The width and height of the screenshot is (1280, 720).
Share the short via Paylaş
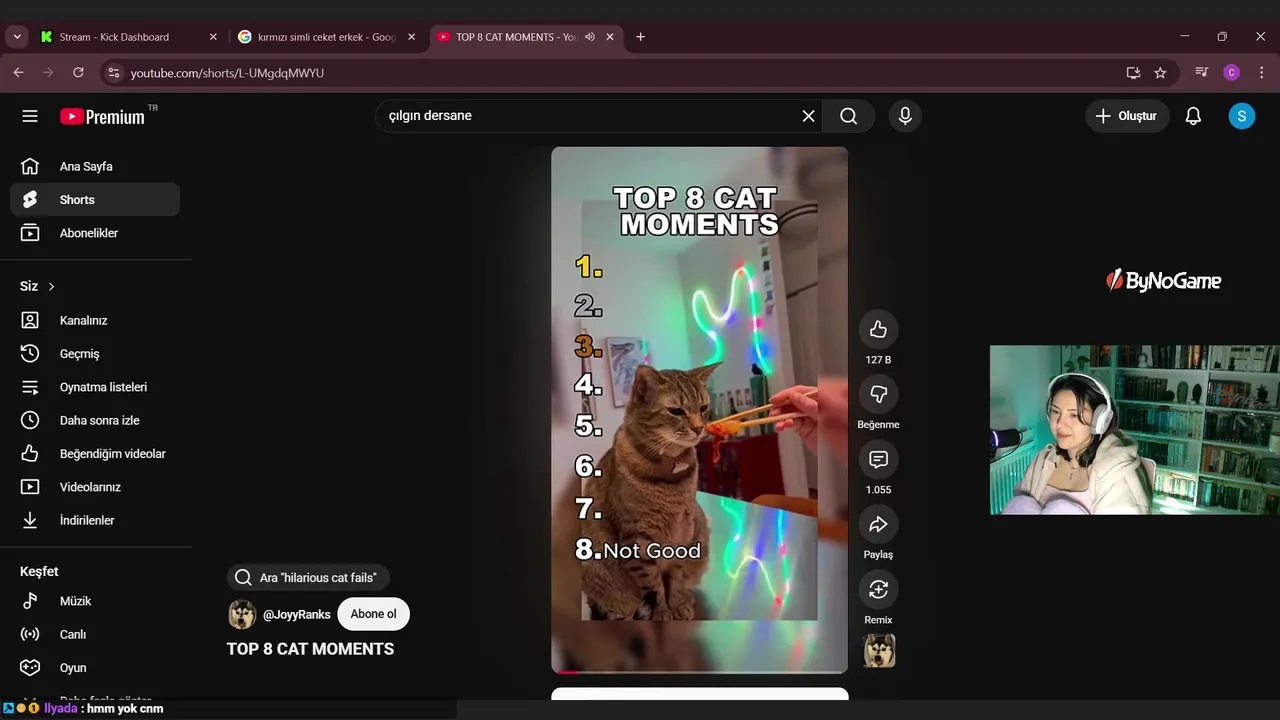pyautogui.click(x=878, y=524)
